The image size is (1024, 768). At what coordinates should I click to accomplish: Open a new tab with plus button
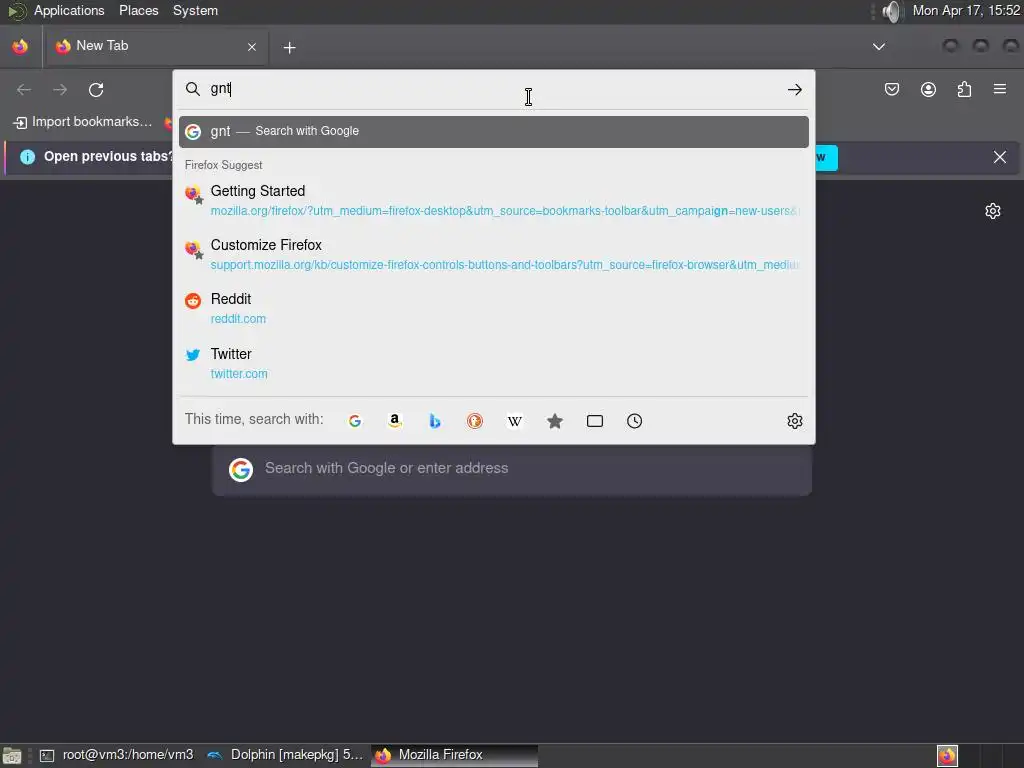(x=289, y=48)
